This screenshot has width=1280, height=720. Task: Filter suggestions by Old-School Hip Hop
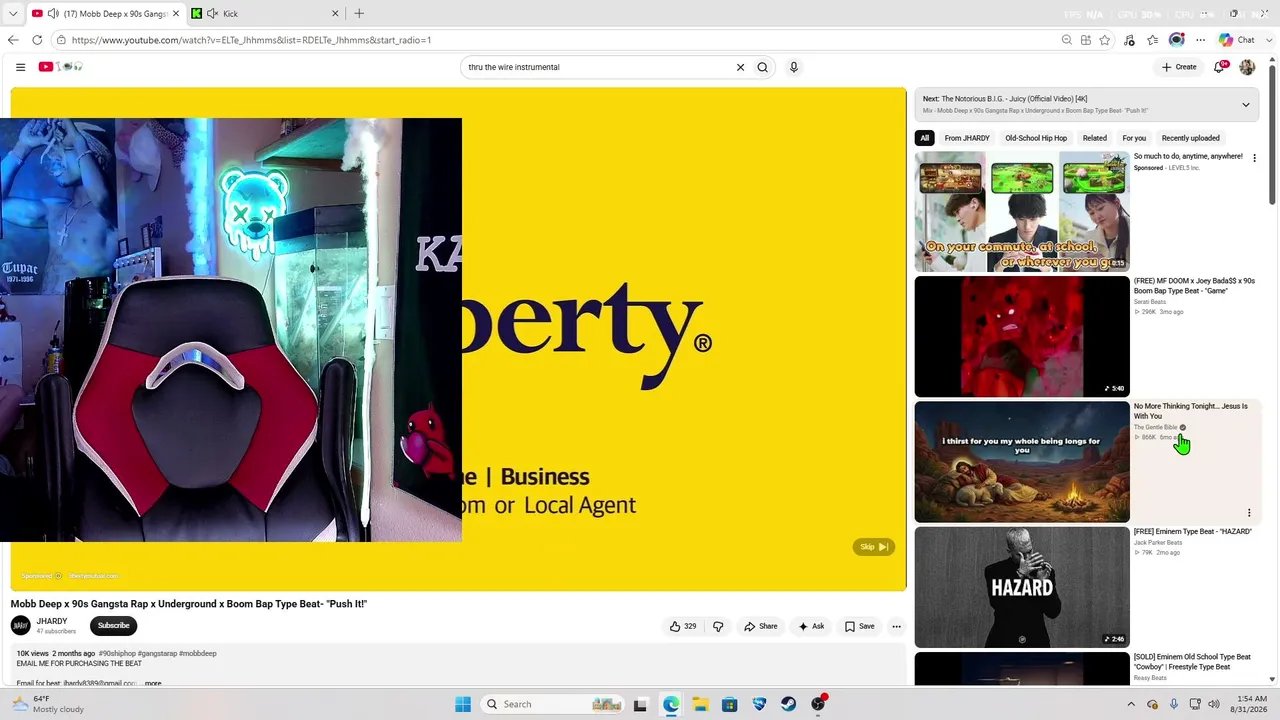click(x=1036, y=138)
